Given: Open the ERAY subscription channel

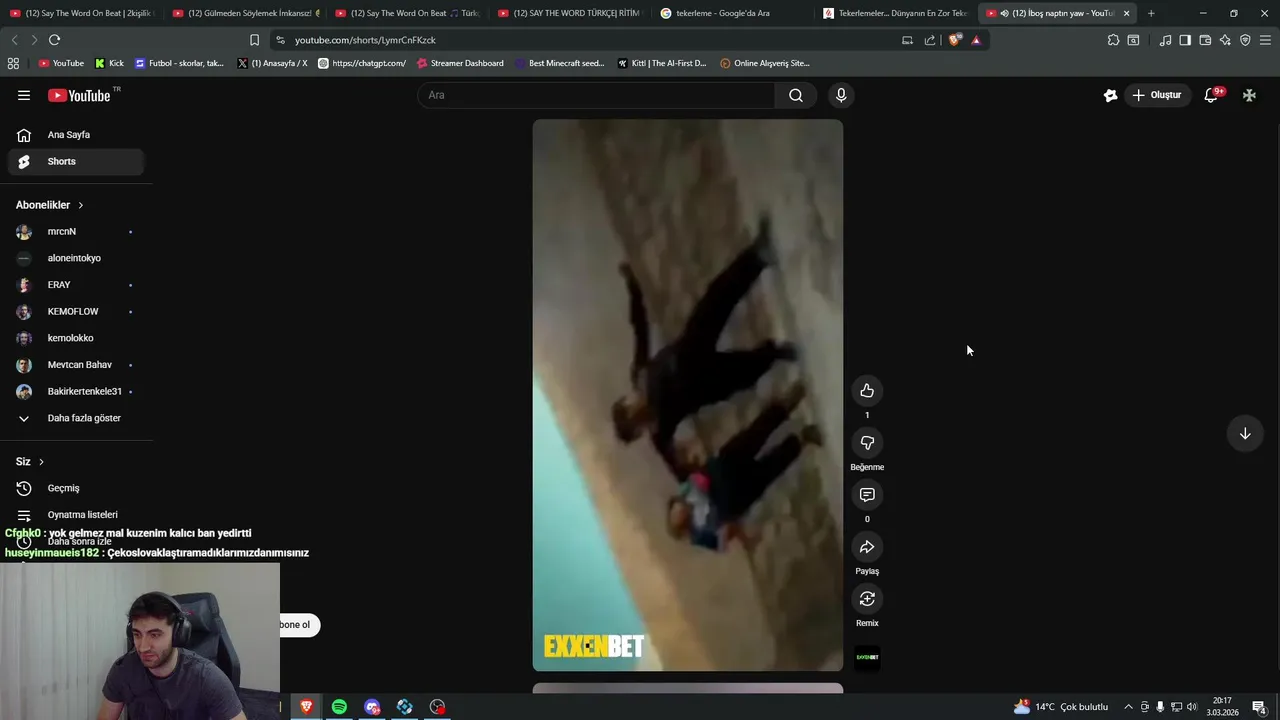Looking at the screenshot, I should pos(76,285).
